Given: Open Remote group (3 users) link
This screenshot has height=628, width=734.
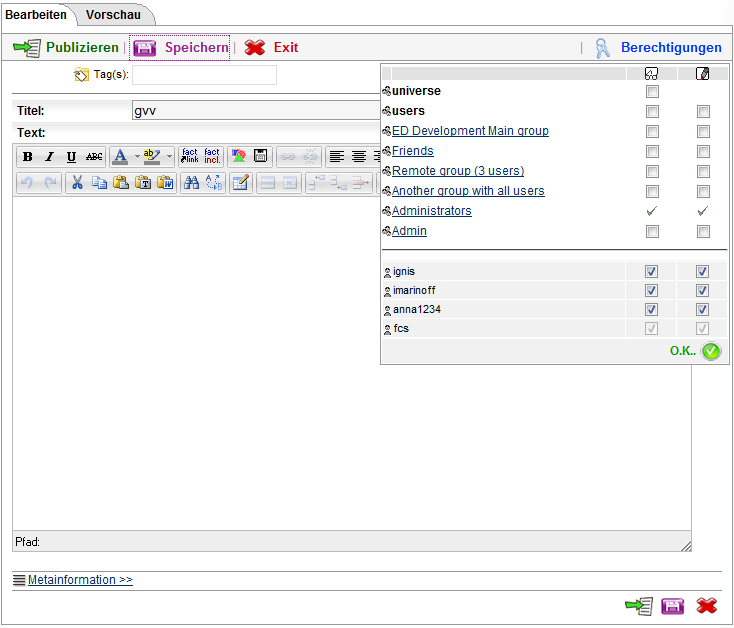Looking at the screenshot, I should point(458,171).
